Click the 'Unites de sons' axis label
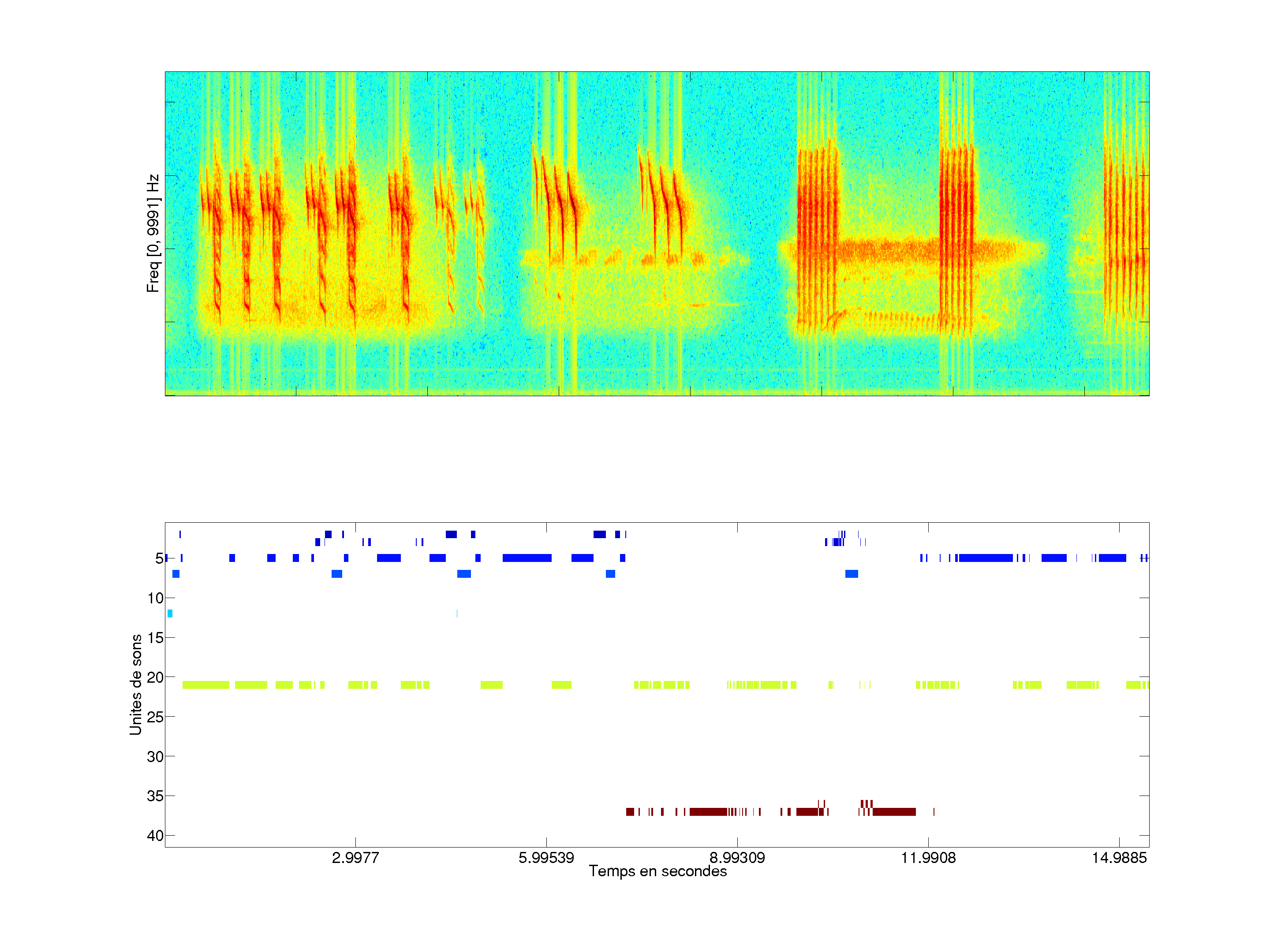The width and height of the screenshot is (1270, 952). click(136, 684)
